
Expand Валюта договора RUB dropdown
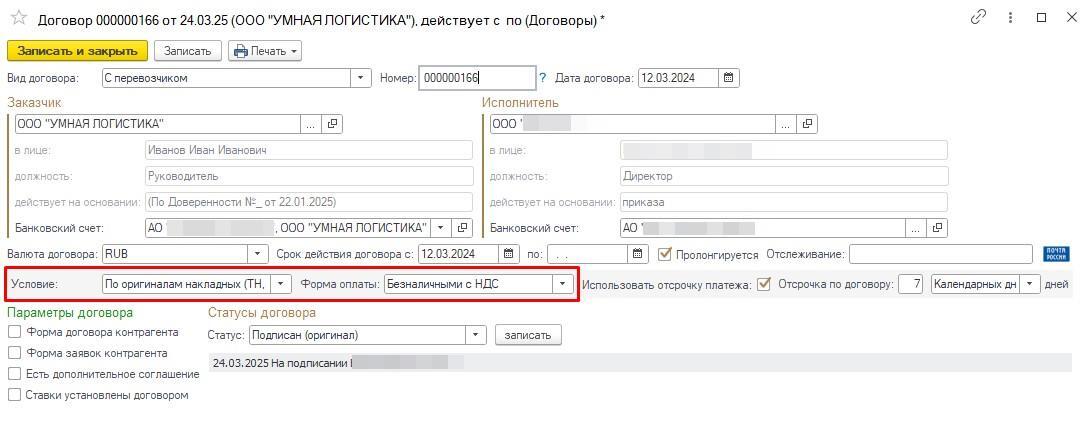[x=258, y=254]
